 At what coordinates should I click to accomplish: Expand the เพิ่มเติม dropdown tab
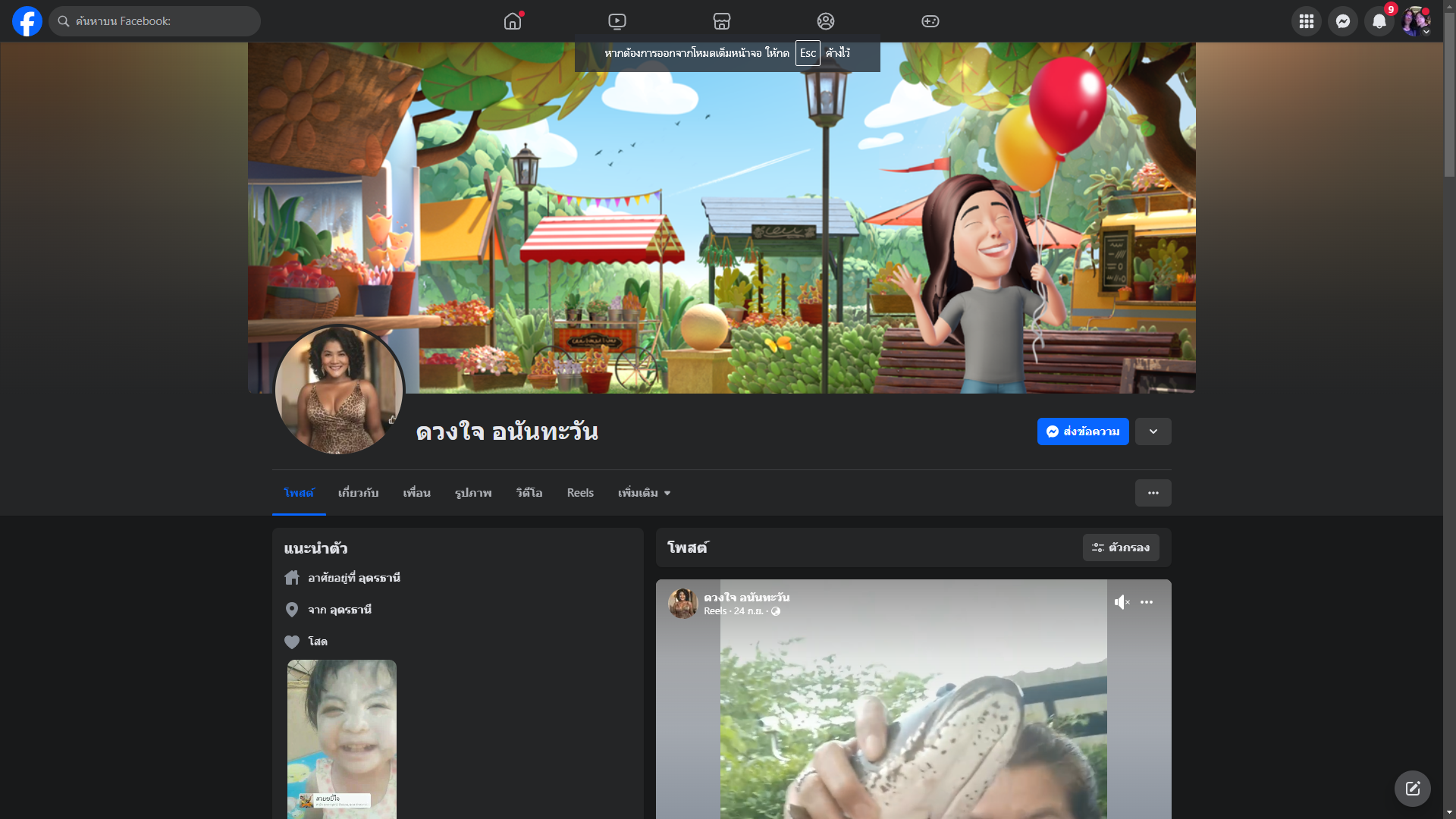click(644, 493)
